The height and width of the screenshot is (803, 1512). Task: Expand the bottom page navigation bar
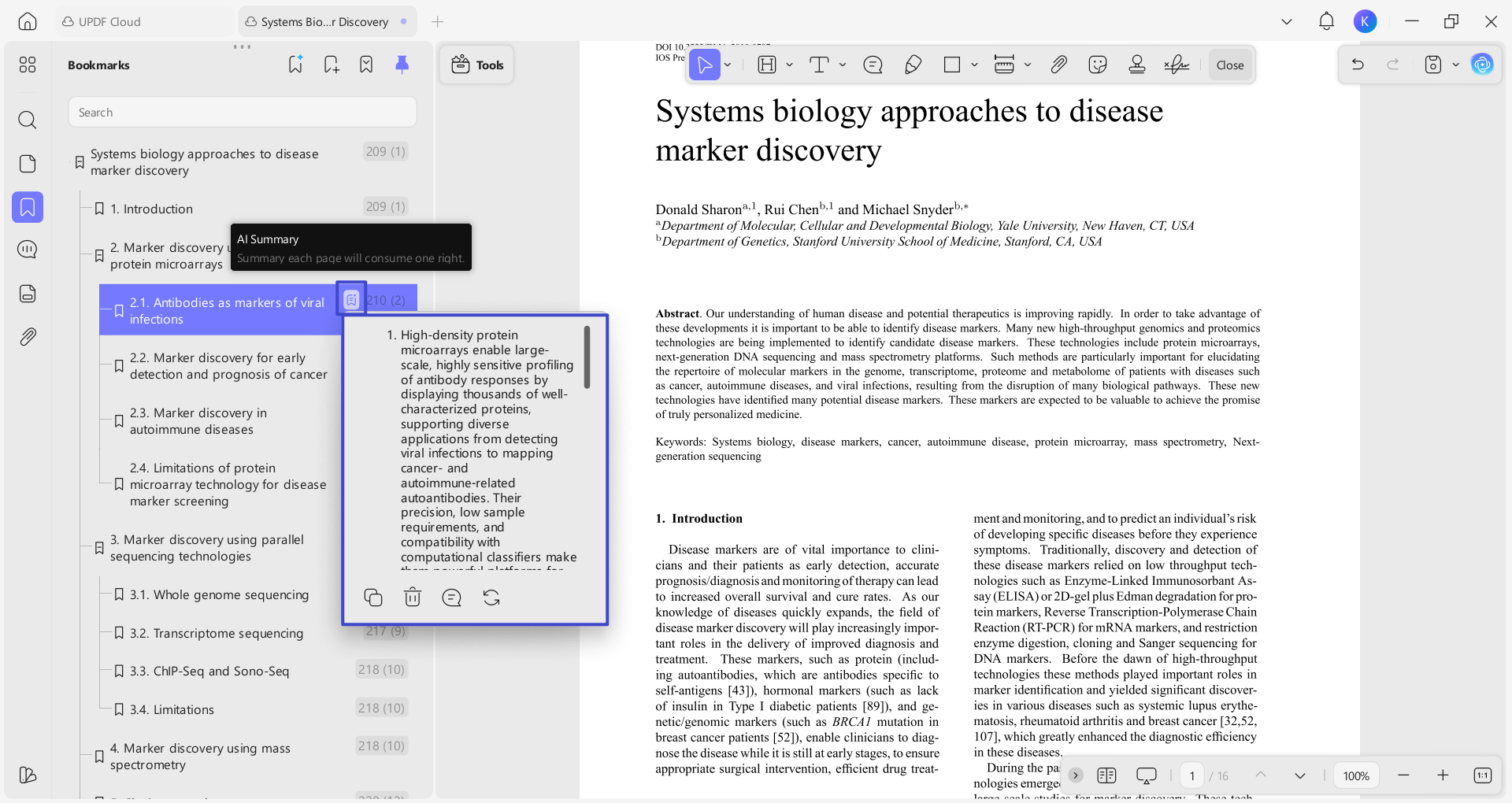coord(1076,775)
